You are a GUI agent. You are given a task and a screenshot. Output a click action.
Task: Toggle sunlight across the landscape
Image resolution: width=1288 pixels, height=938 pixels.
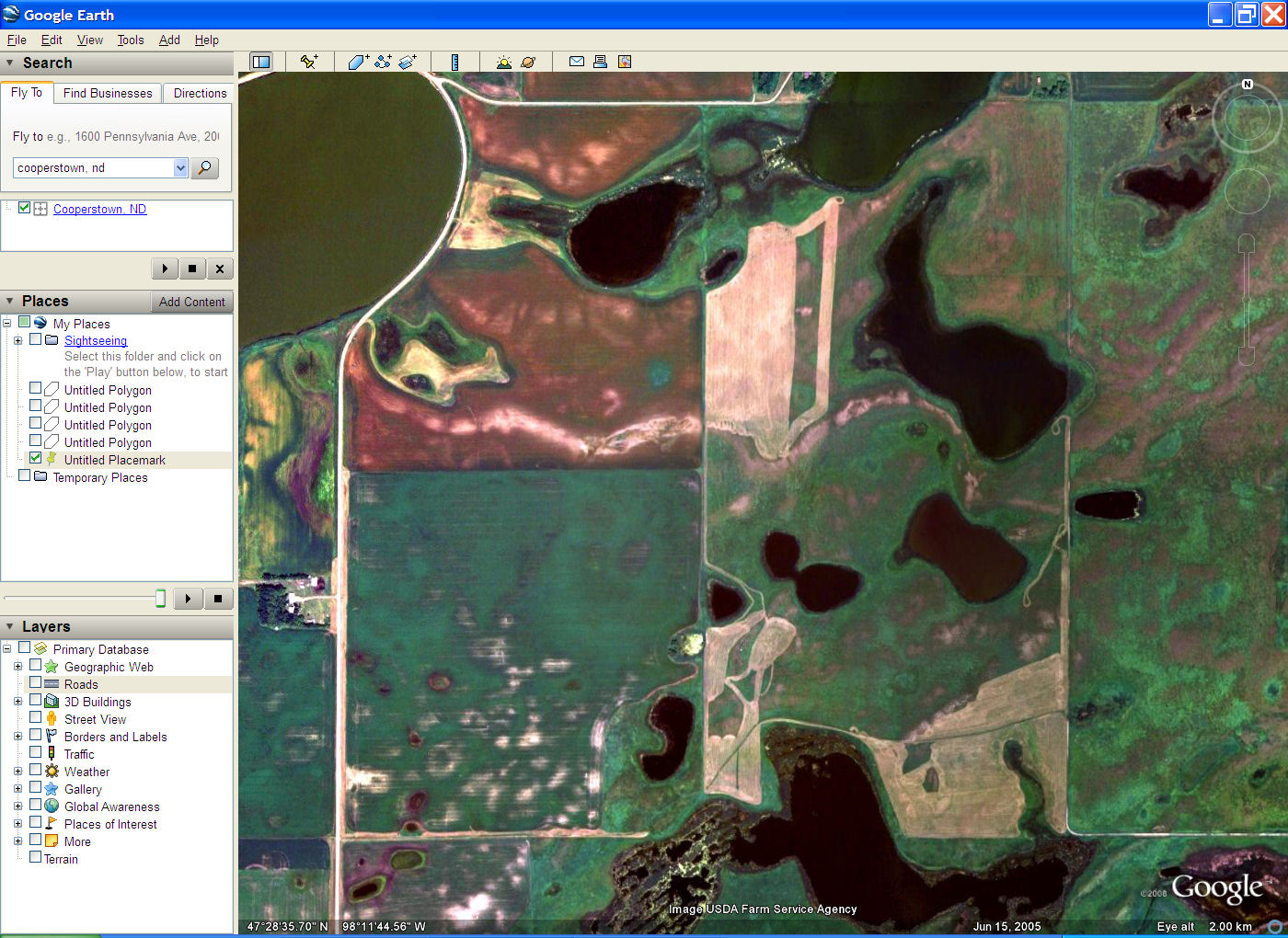[503, 62]
